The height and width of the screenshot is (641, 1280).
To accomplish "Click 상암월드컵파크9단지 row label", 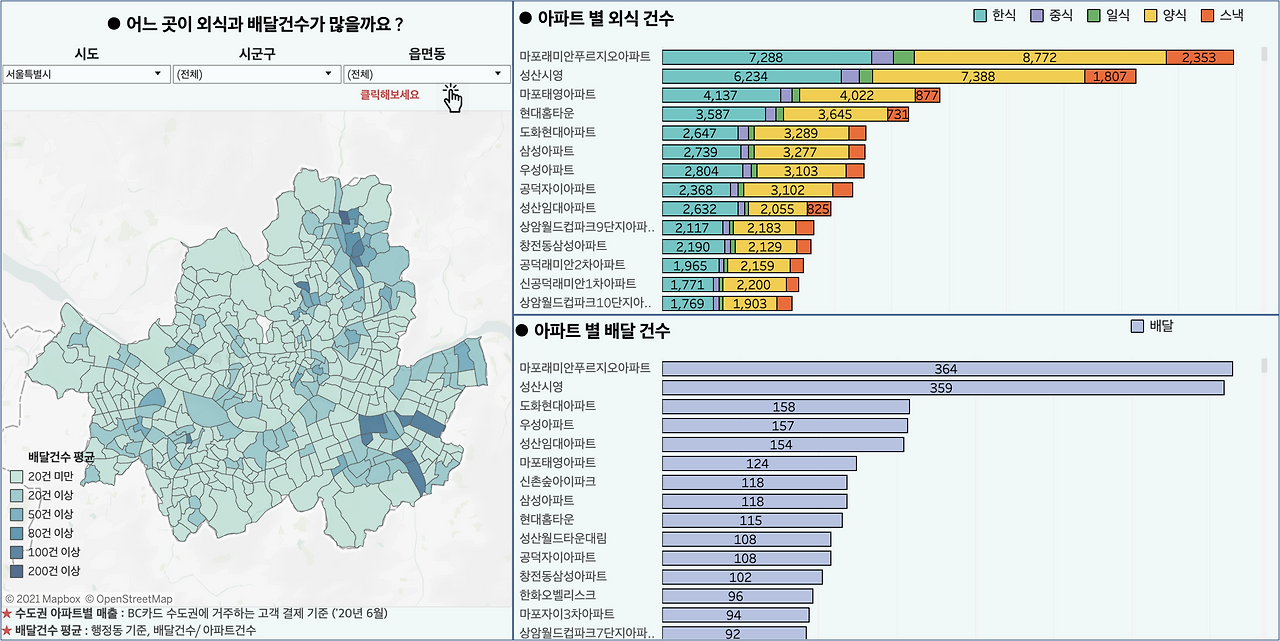I will [x=588, y=227].
